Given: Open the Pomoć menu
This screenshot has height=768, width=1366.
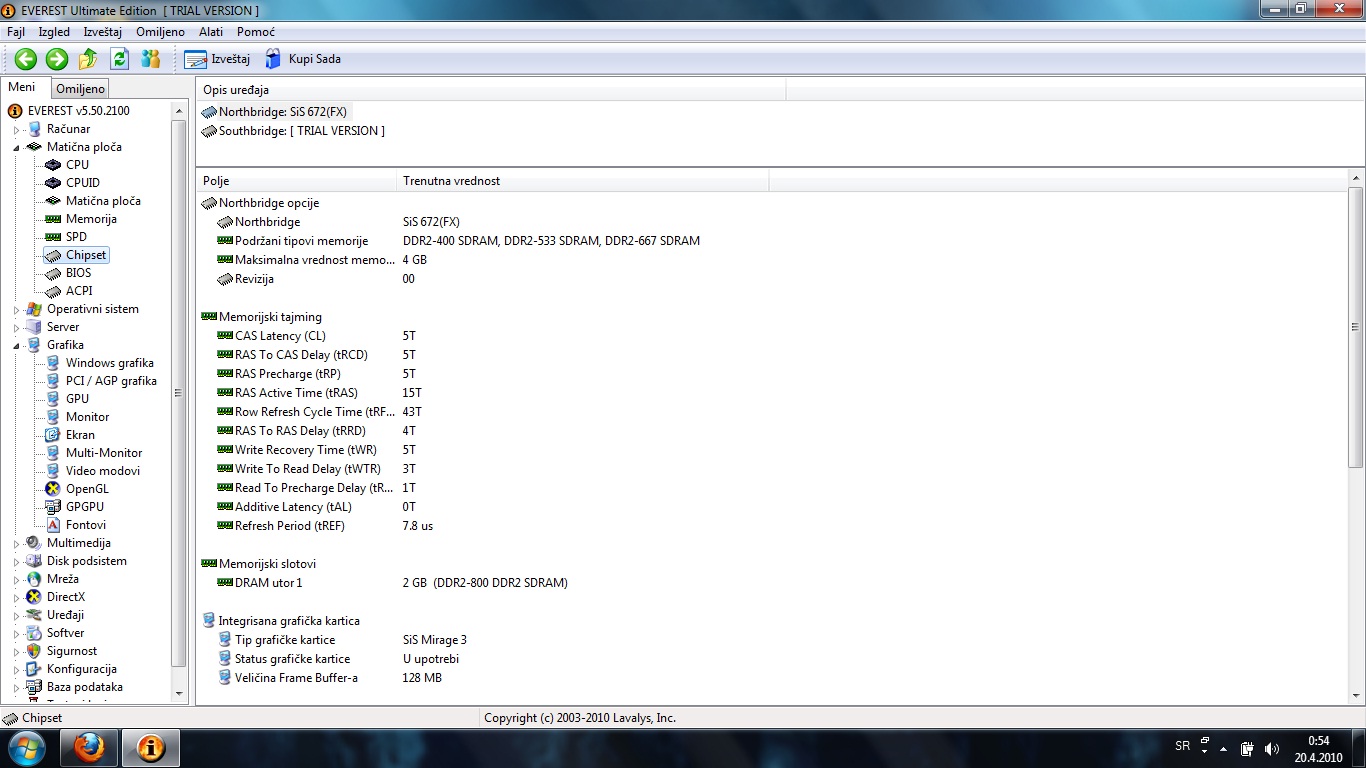Looking at the screenshot, I should [256, 32].
